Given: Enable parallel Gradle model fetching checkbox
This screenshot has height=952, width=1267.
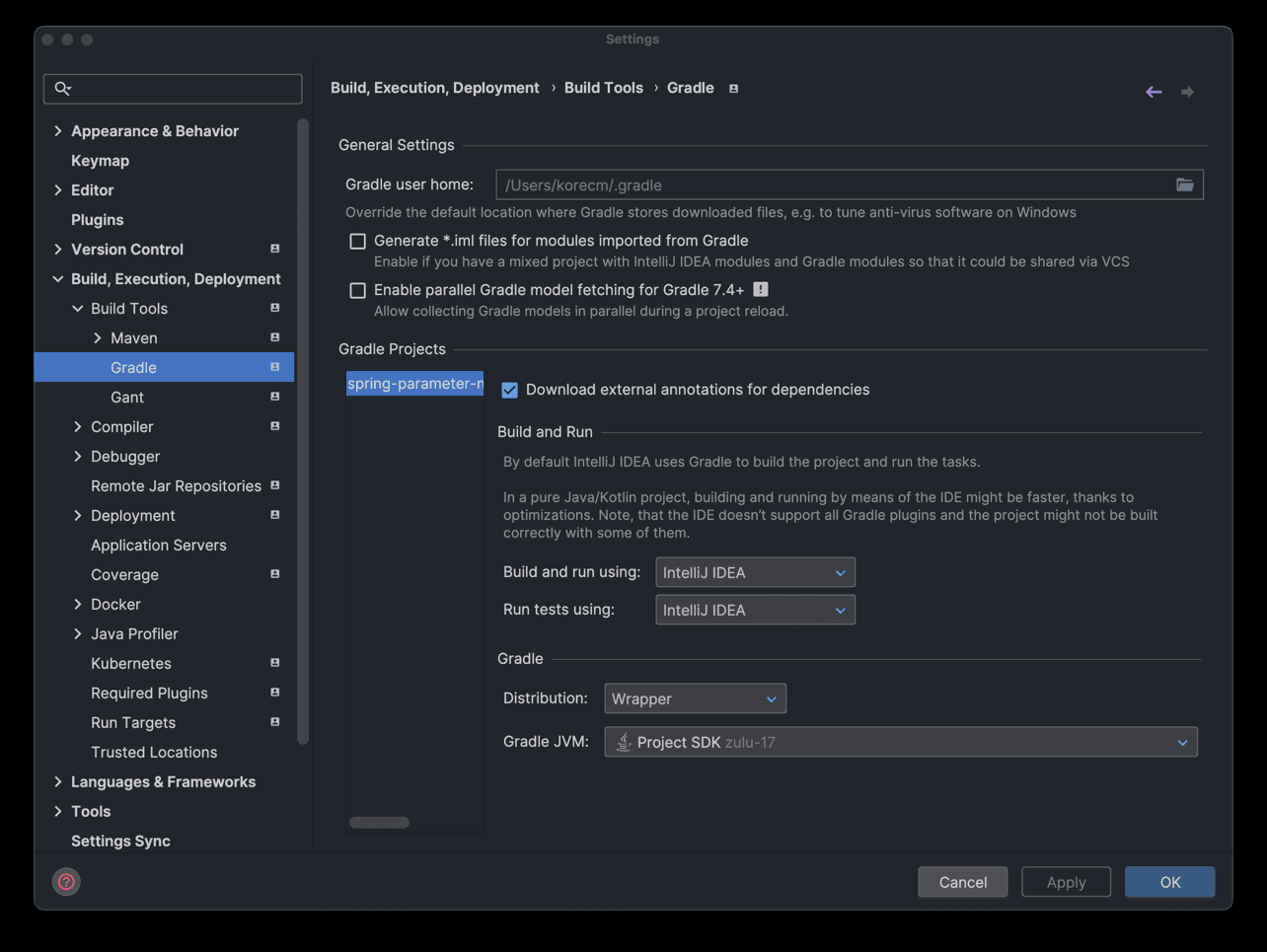Looking at the screenshot, I should coord(358,290).
